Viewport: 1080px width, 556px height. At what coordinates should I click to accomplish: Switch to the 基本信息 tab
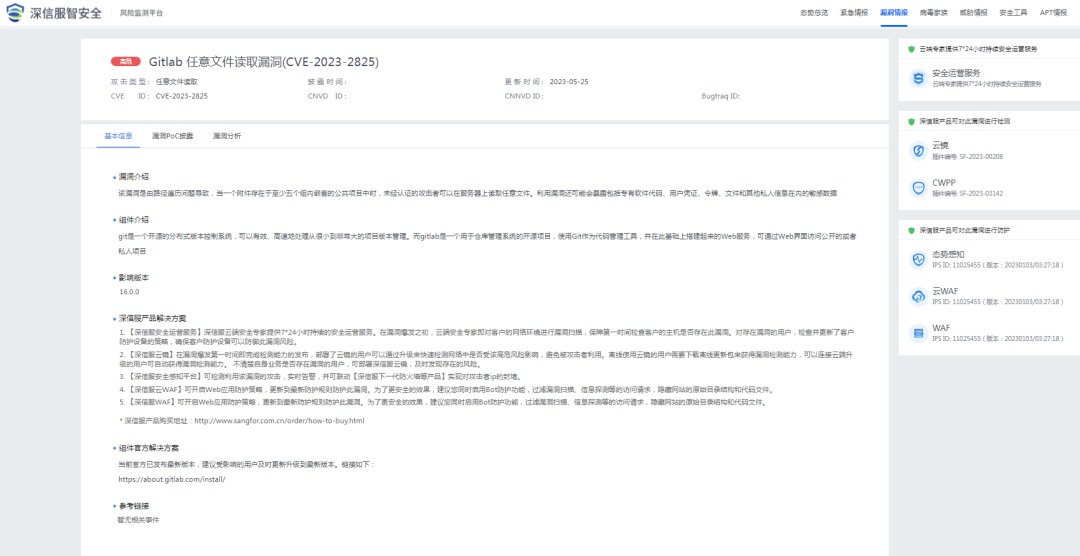click(x=118, y=136)
